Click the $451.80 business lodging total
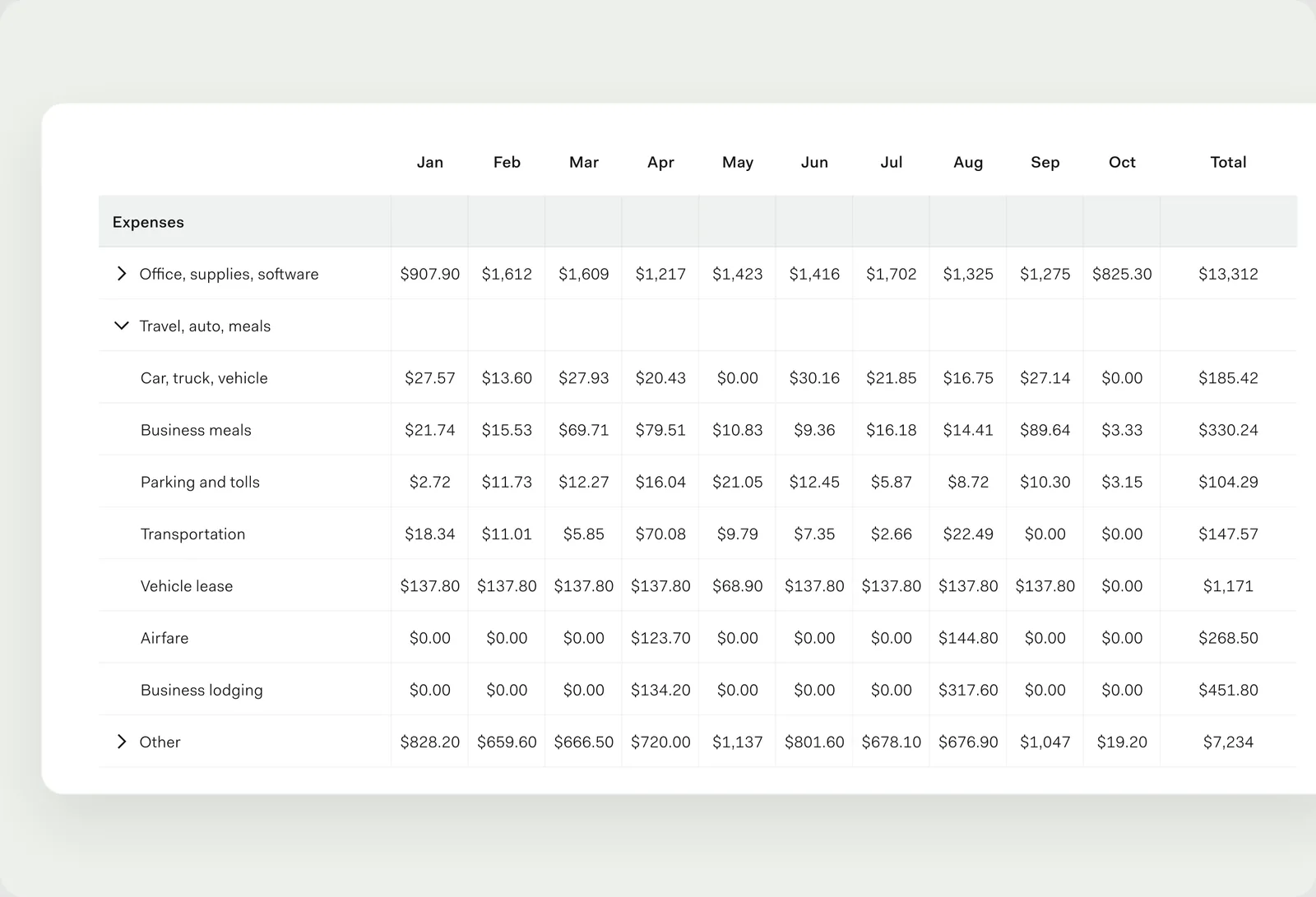Screen dimensions: 1316x897 [1228, 690]
